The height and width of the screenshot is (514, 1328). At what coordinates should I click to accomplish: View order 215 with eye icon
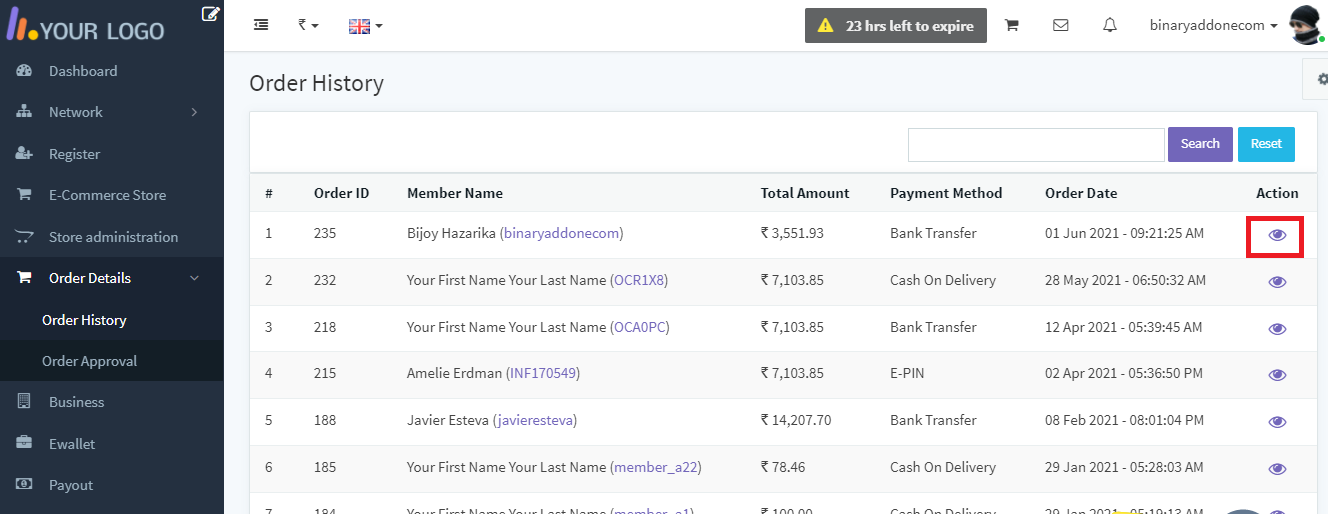coord(1277,375)
